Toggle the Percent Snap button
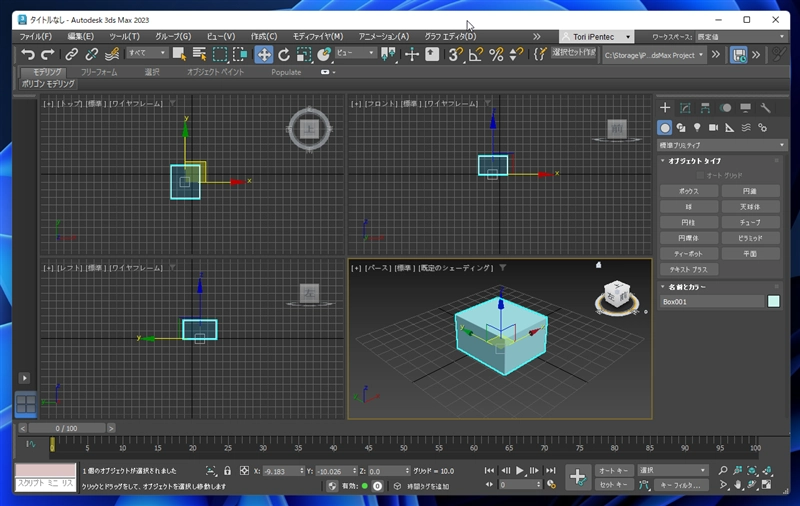Screen dimensions: 800x506 pos(496,54)
